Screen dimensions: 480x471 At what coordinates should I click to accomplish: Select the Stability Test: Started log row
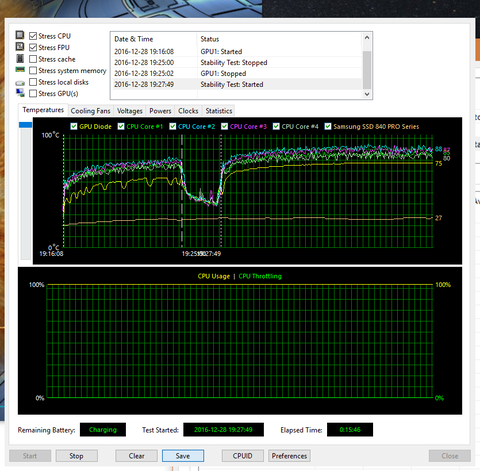pos(237,84)
